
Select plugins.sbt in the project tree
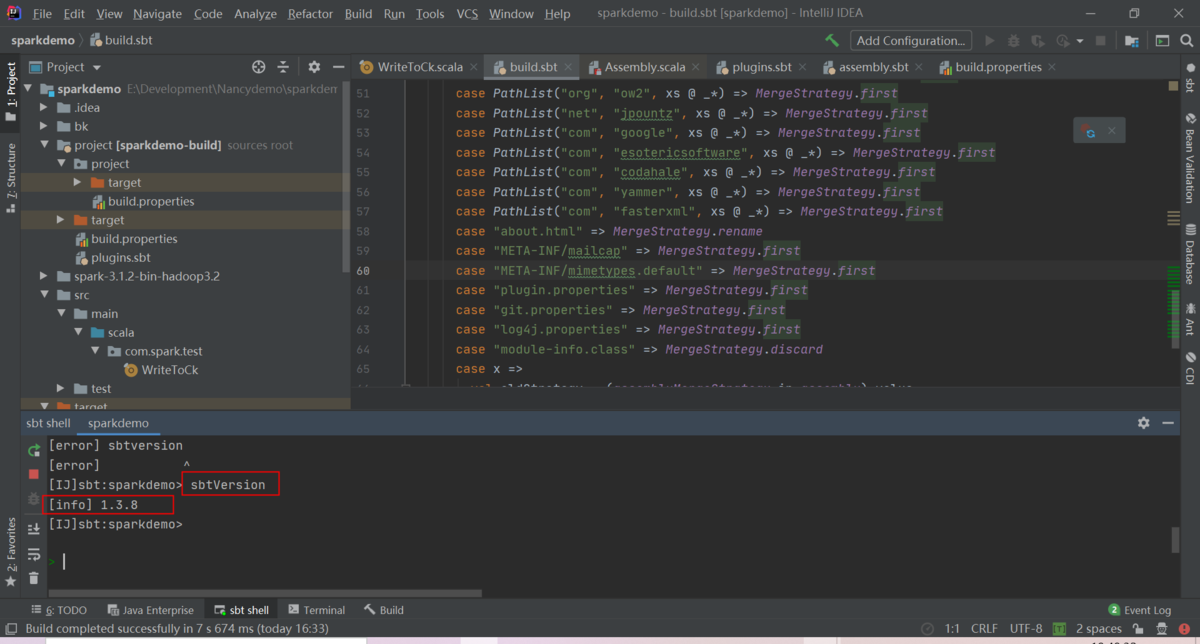click(x=120, y=257)
